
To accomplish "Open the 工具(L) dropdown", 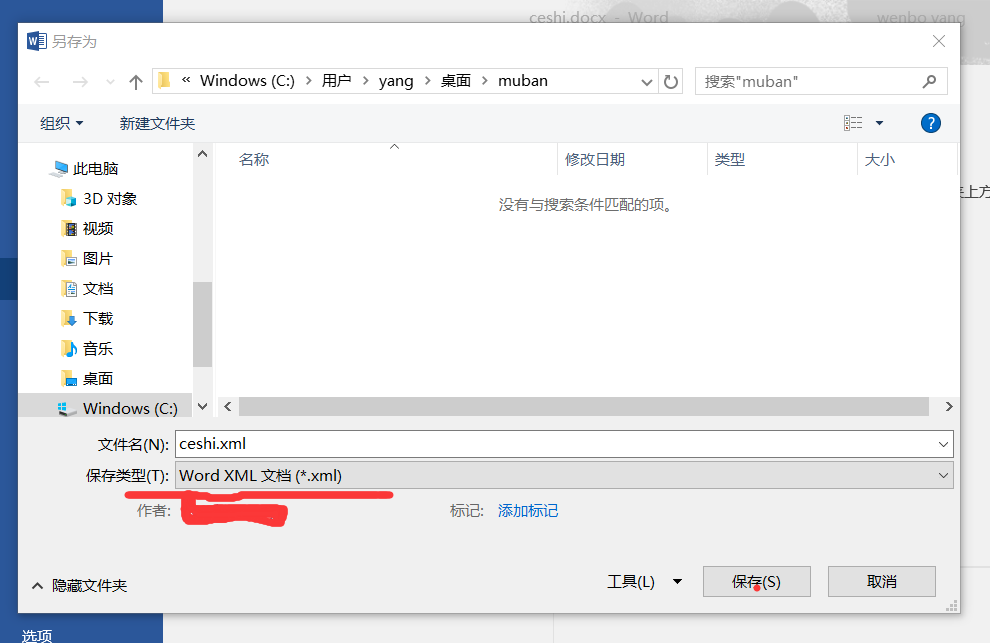I will point(645,581).
